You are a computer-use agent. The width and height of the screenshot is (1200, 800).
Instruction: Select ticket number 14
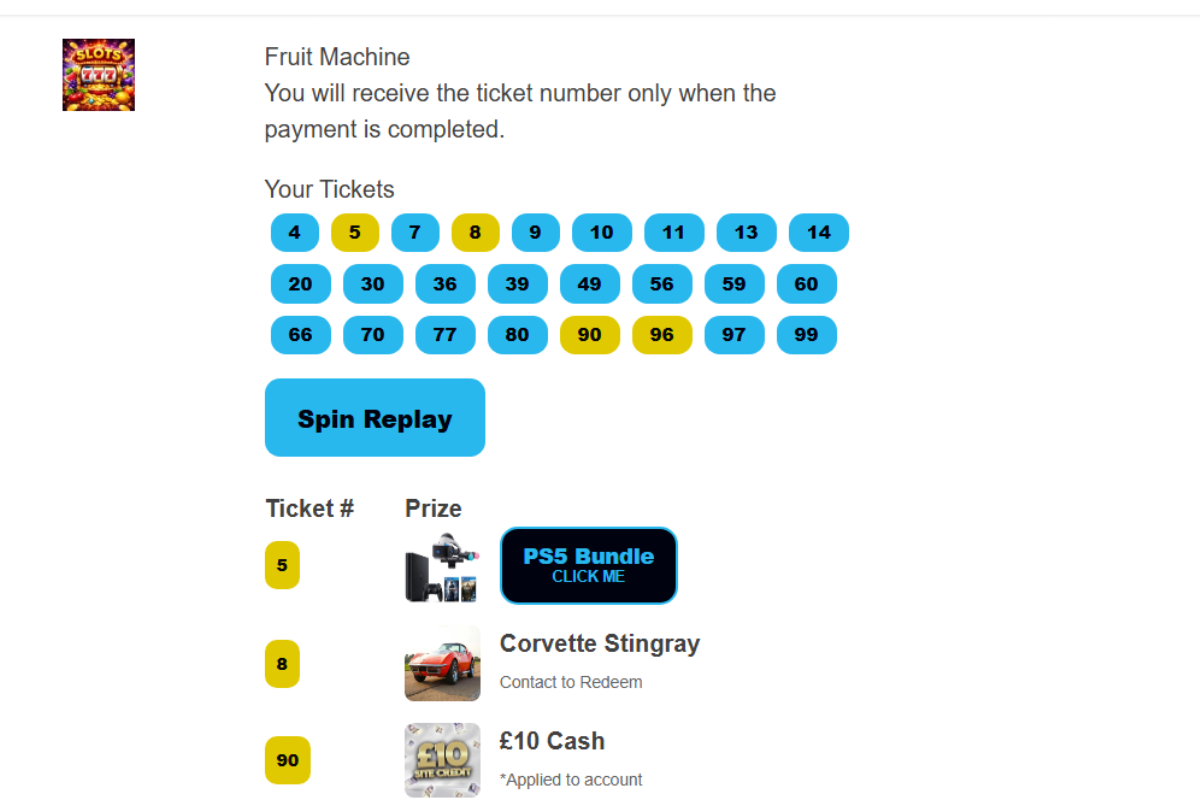coord(818,233)
